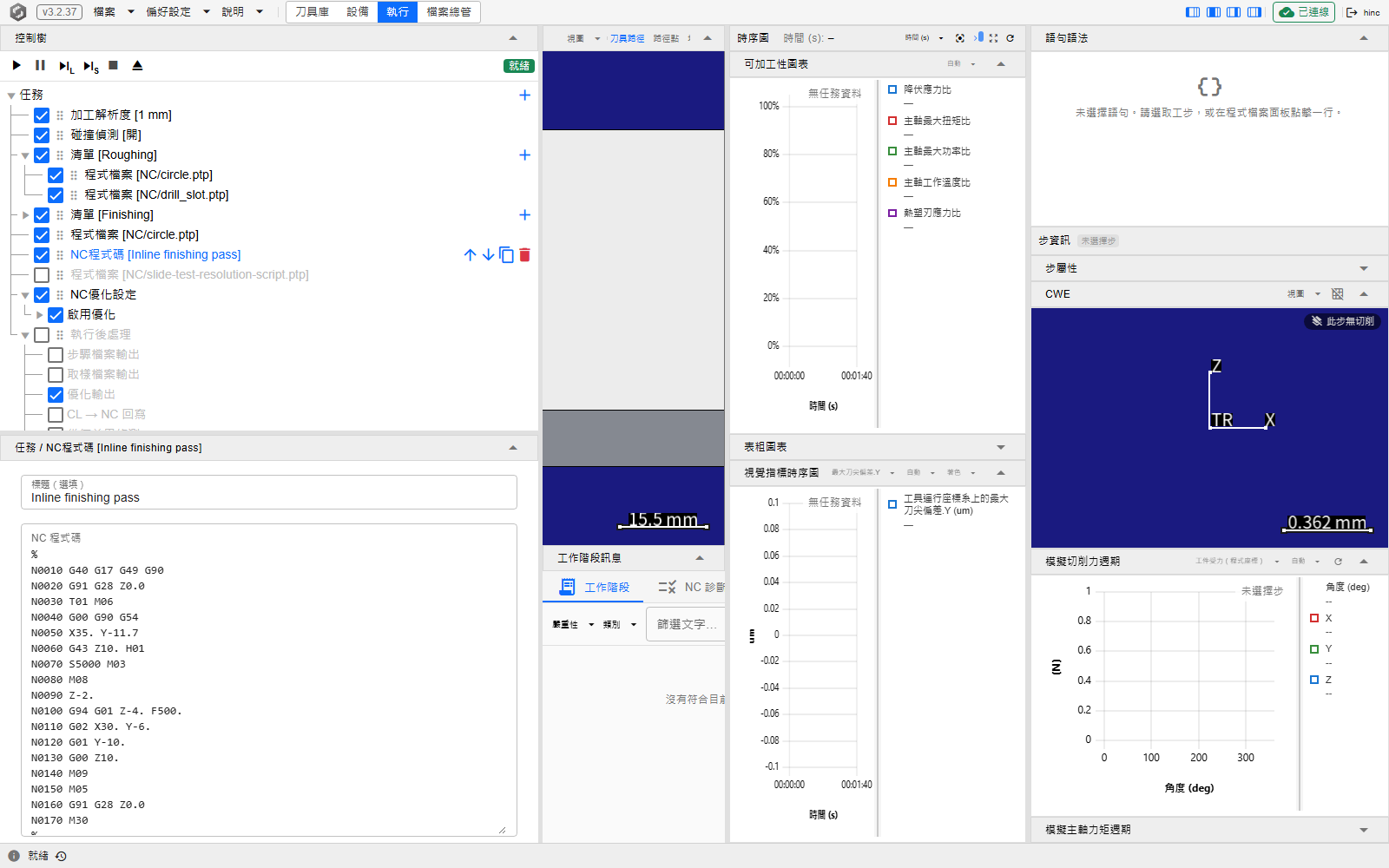Click the 已連線 connection button
The height and width of the screenshot is (868, 1389).
1304,12
